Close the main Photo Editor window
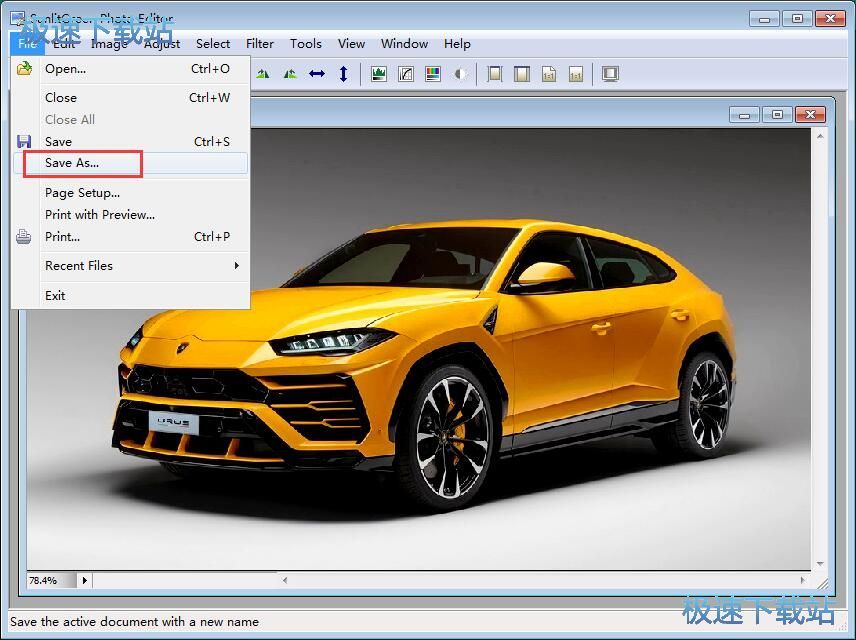 pyautogui.click(x=830, y=19)
